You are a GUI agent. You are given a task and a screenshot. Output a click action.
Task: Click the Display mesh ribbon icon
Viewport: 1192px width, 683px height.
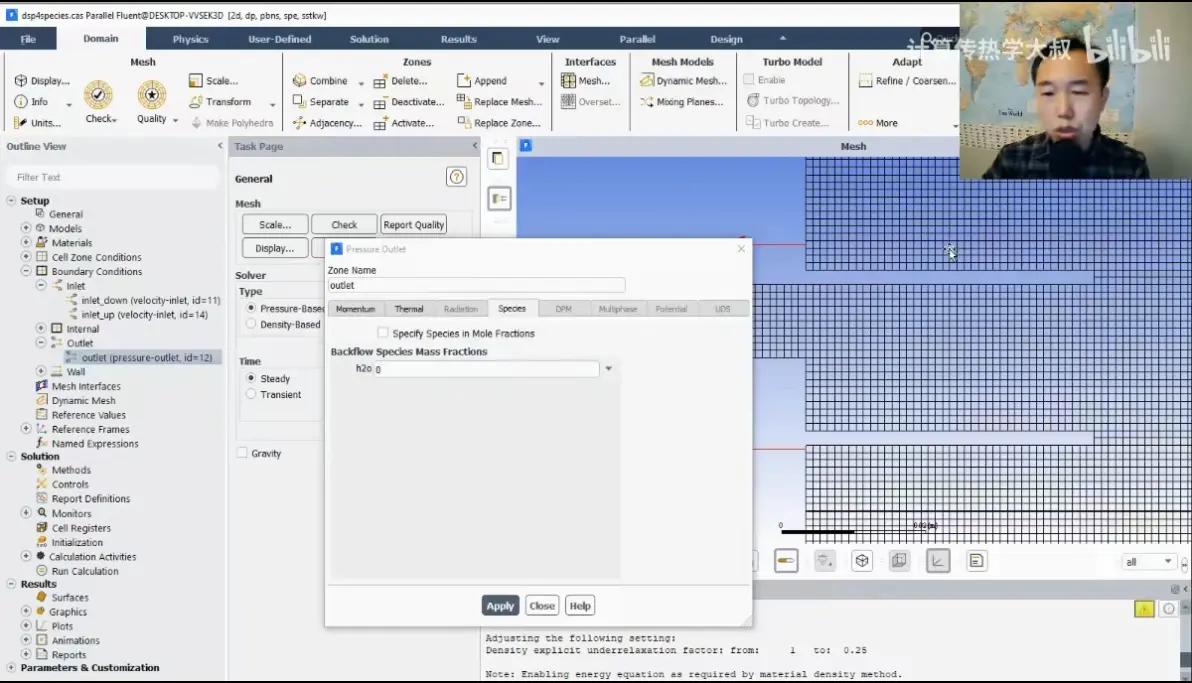(x=21, y=81)
